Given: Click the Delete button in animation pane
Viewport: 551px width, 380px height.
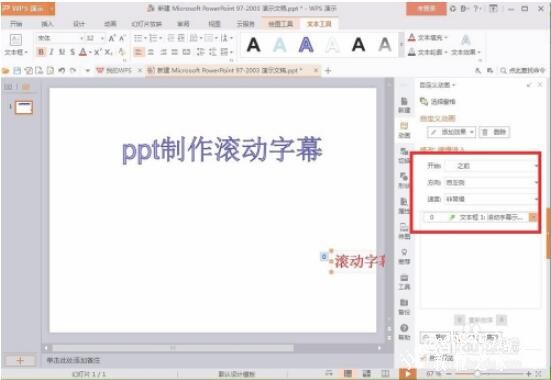Looking at the screenshot, I should [495, 132].
